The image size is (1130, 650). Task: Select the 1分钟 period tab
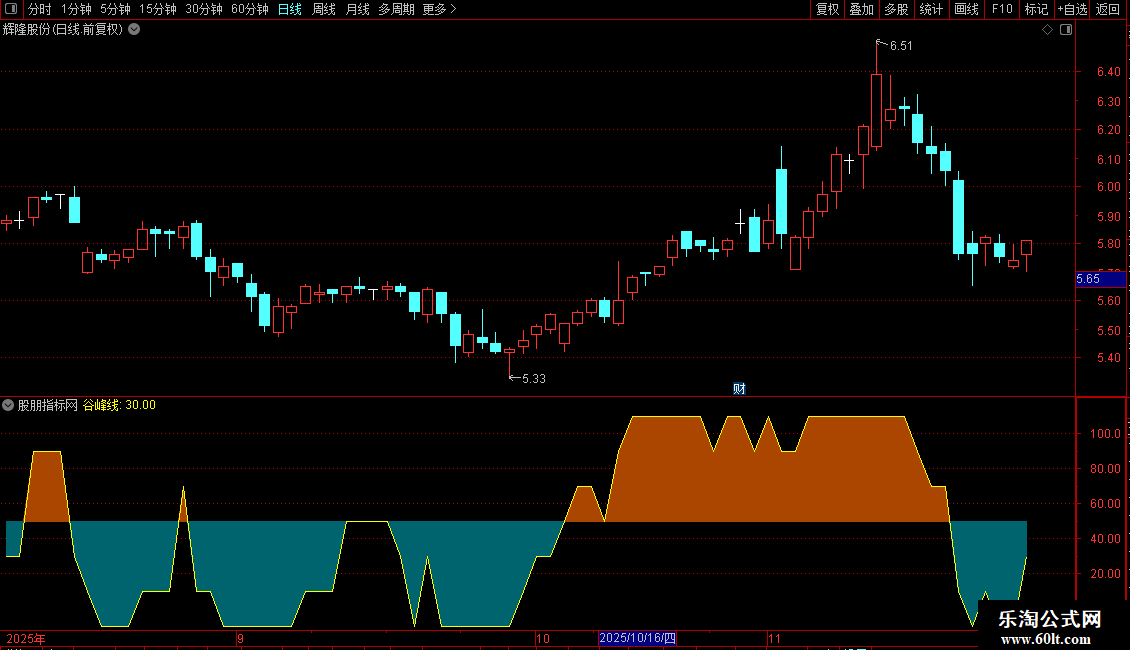click(x=76, y=9)
